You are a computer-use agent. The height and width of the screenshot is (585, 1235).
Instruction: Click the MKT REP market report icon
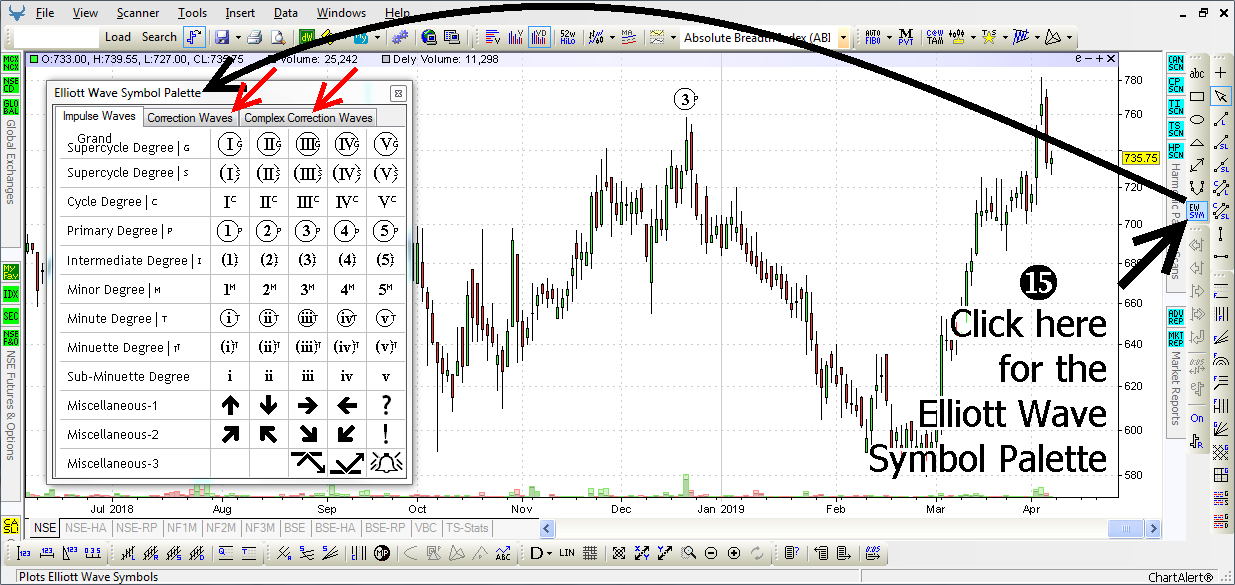pyautogui.click(x=1175, y=338)
